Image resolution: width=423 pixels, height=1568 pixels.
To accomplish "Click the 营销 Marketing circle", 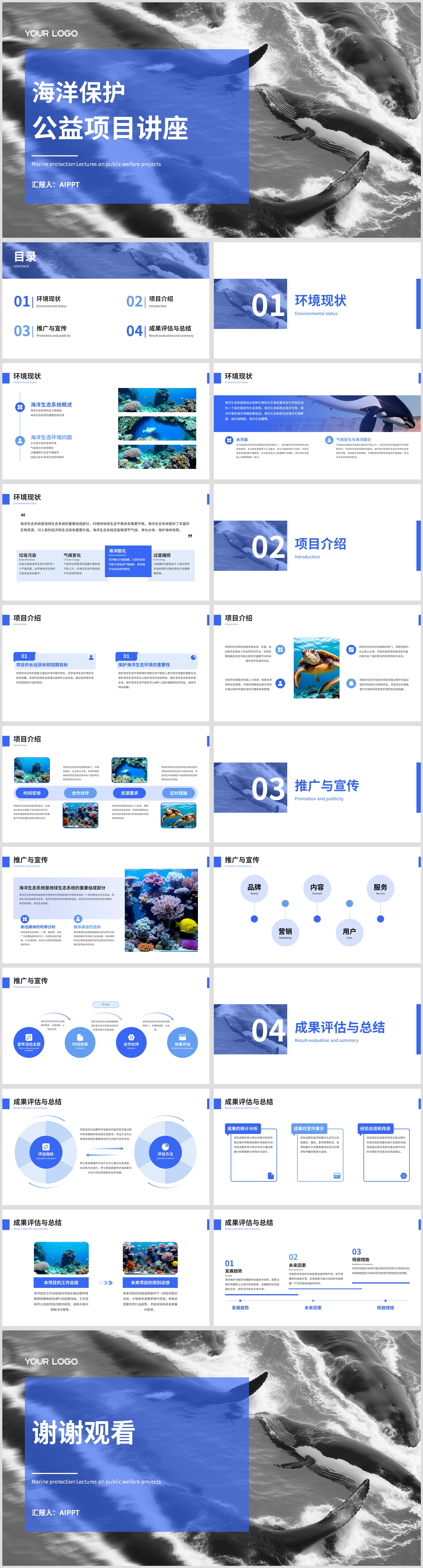I will pyautogui.click(x=285, y=932).
